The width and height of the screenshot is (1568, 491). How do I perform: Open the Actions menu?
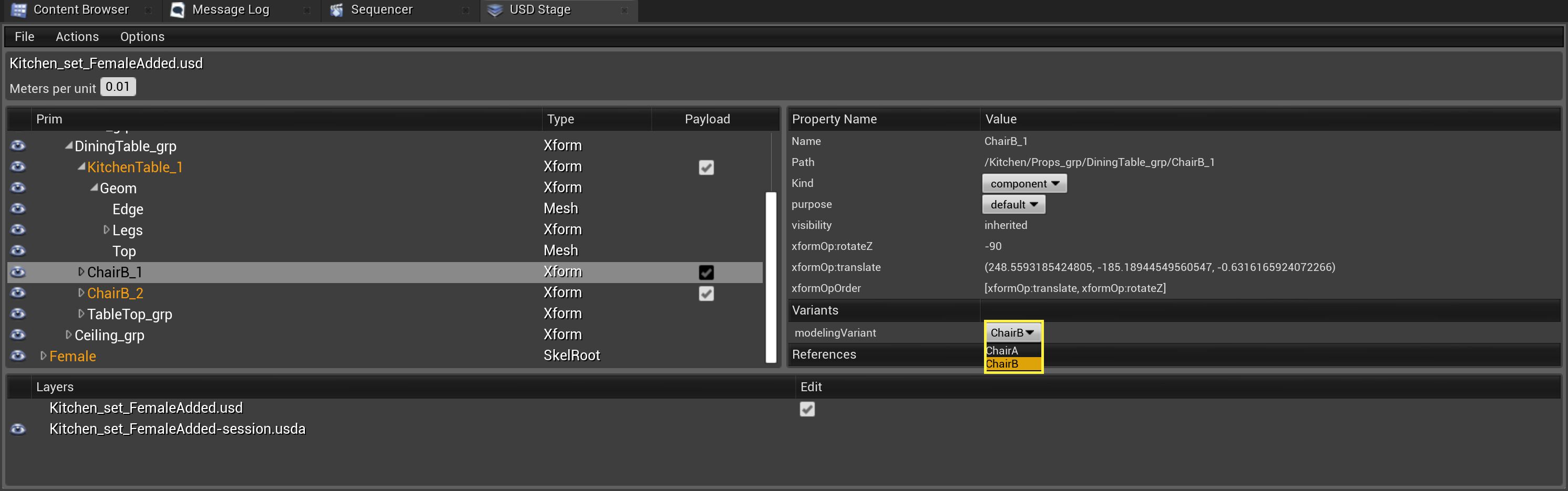77,37
